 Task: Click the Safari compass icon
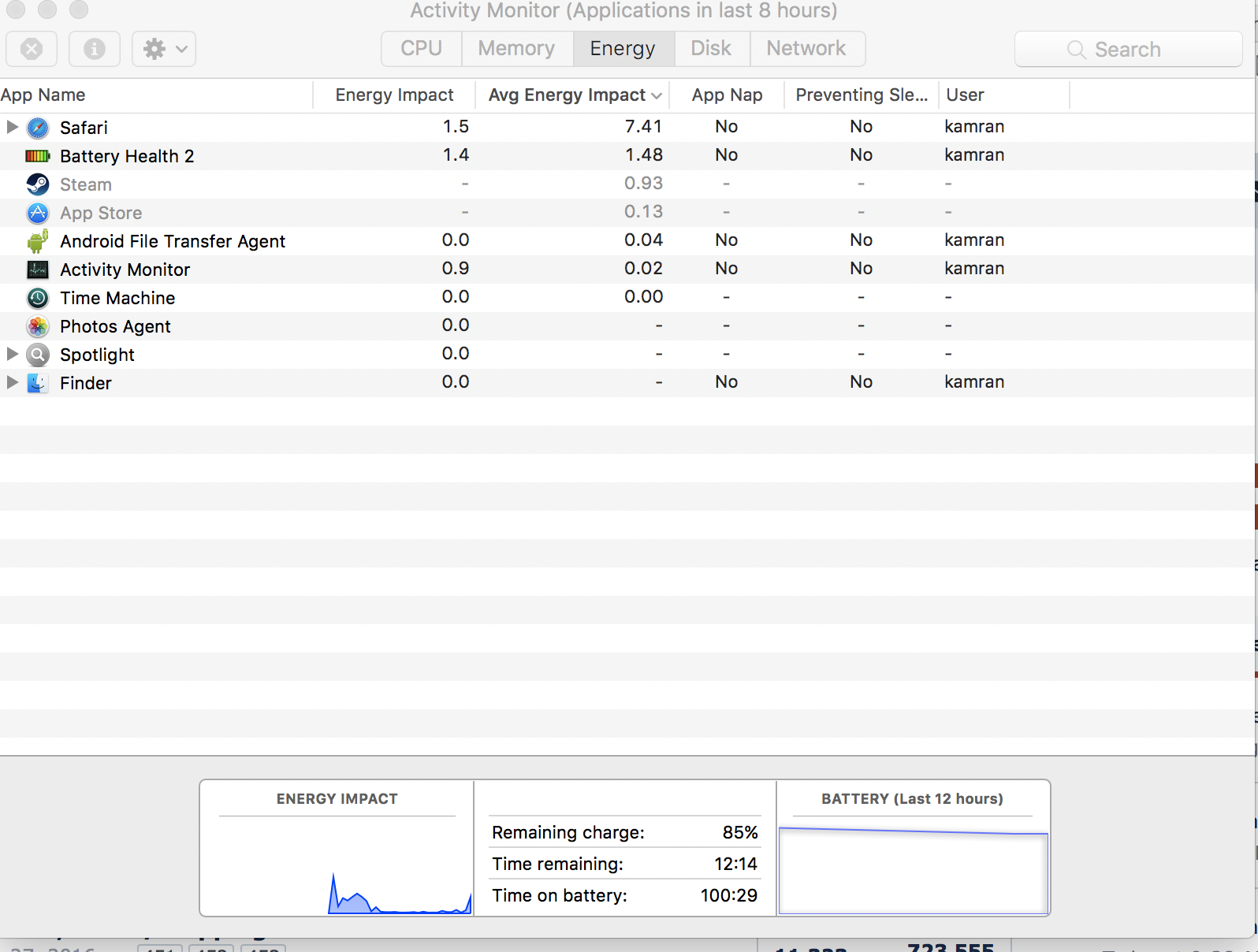[x=38, y=128]
